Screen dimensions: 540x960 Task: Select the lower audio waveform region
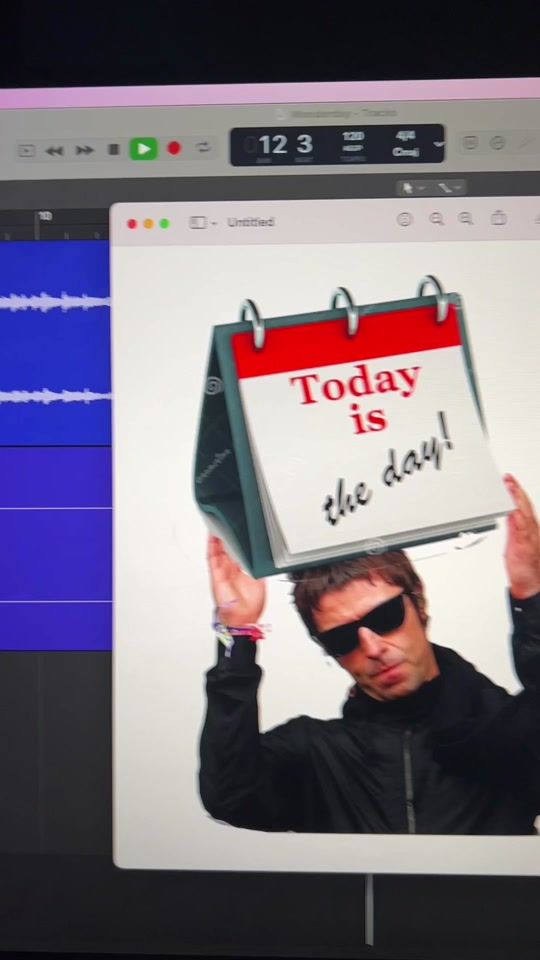pos(55,395)
